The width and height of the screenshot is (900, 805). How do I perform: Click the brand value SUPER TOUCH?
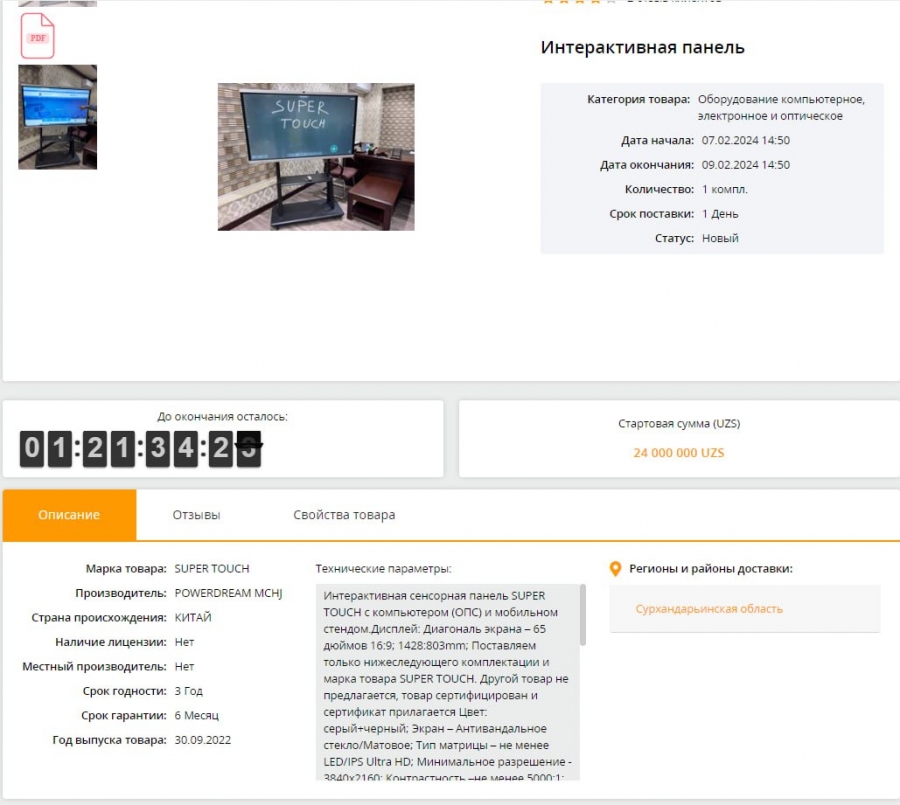[x=212, y=569]
